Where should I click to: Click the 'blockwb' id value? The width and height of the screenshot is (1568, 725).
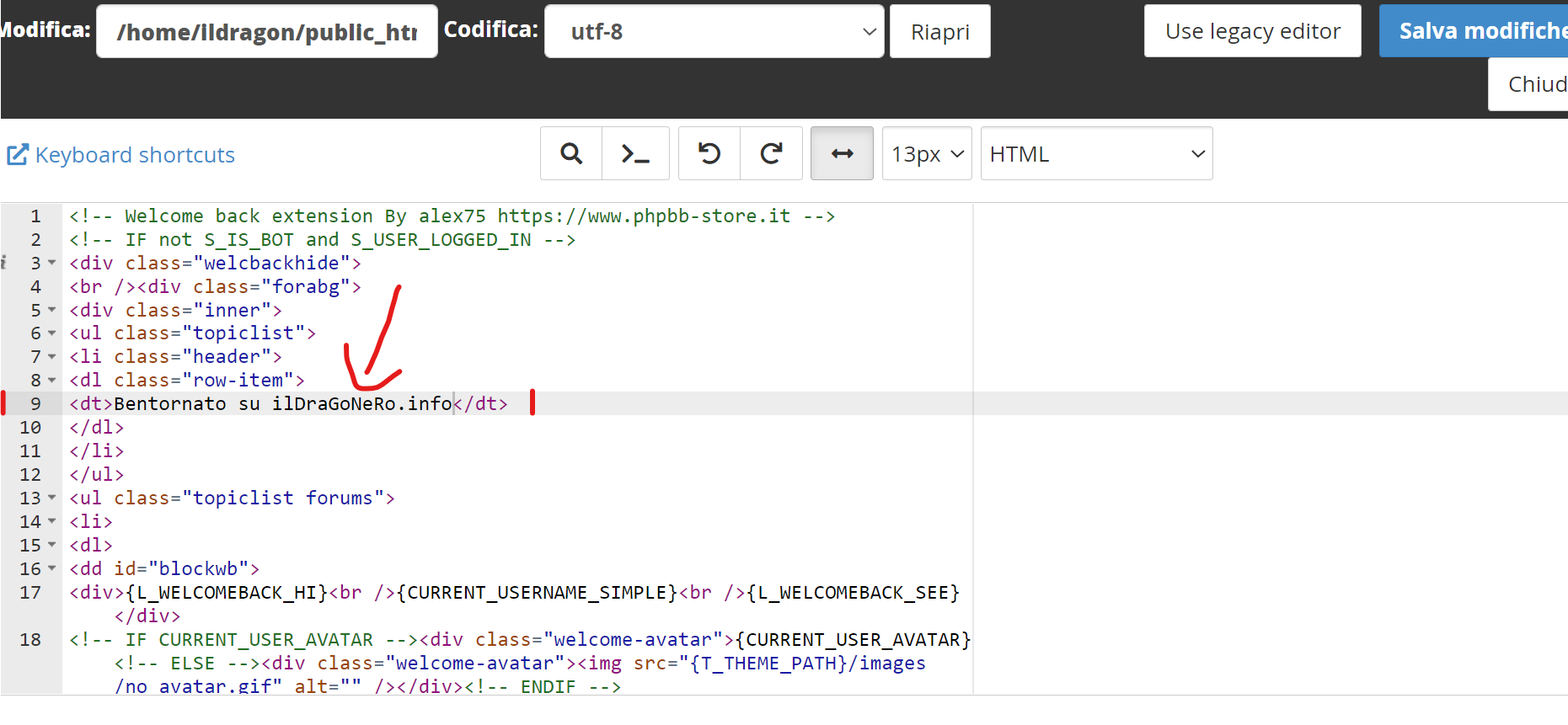click(x=199, y=569)
